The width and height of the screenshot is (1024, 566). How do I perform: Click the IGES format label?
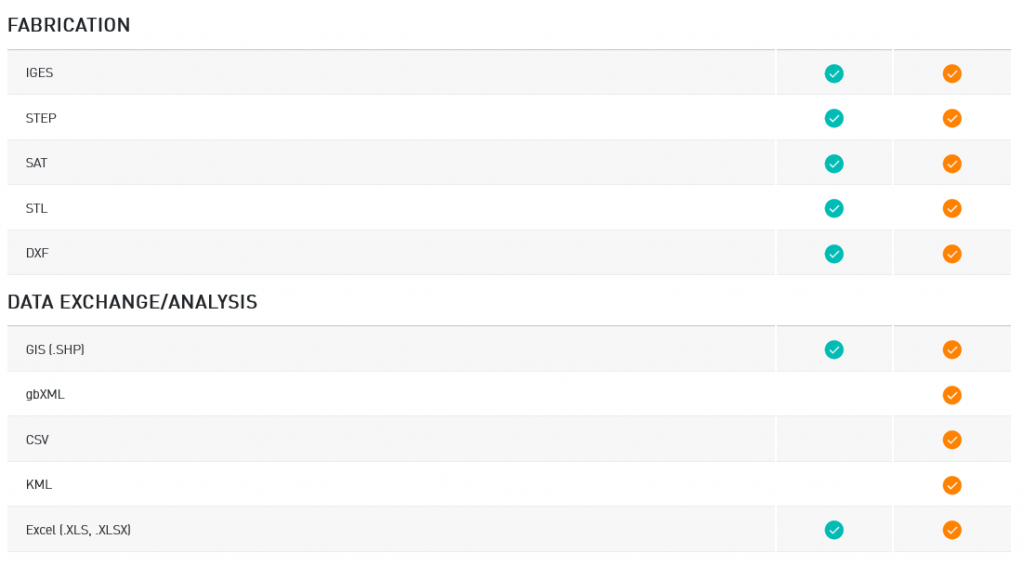pyautogui.click(x=39, y=72)
